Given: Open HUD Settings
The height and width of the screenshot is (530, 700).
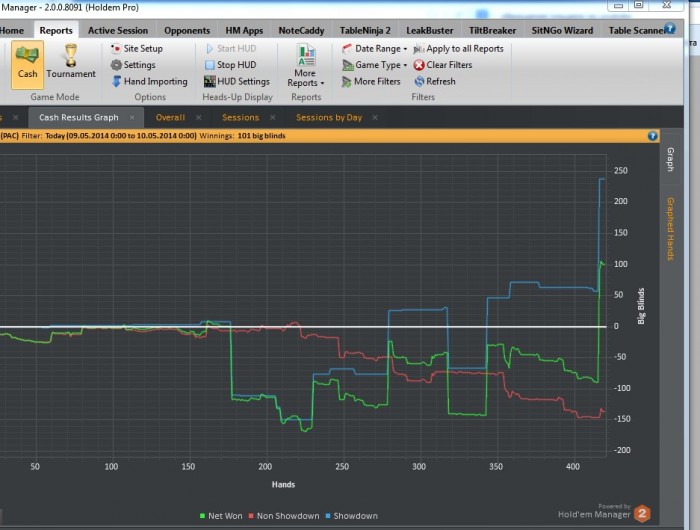Looking at the screenshot, I should click(x=237, y=81).
